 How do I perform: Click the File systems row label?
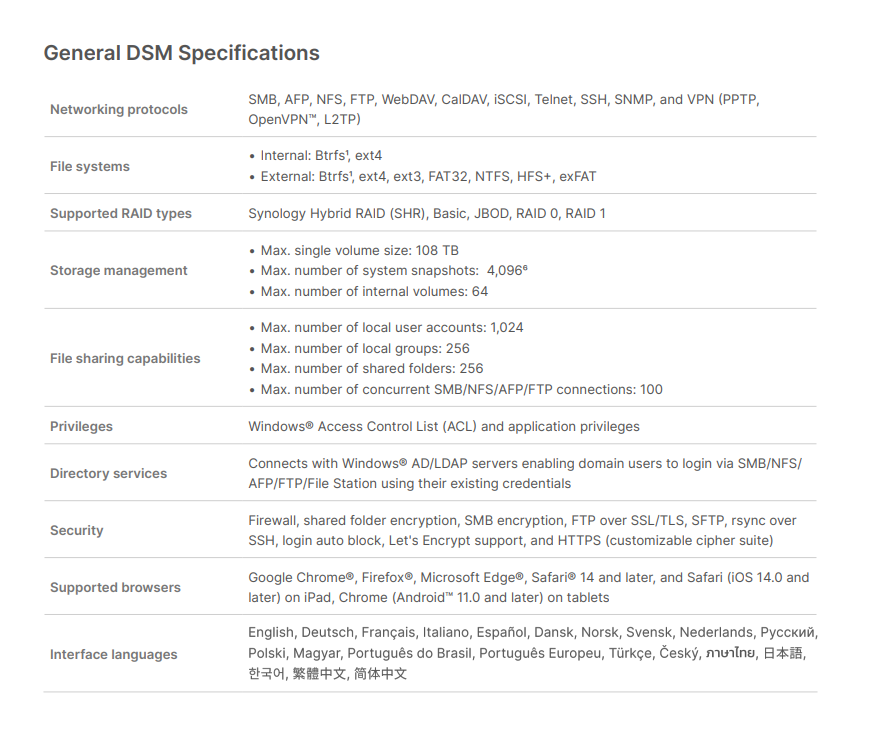point(90,166)
